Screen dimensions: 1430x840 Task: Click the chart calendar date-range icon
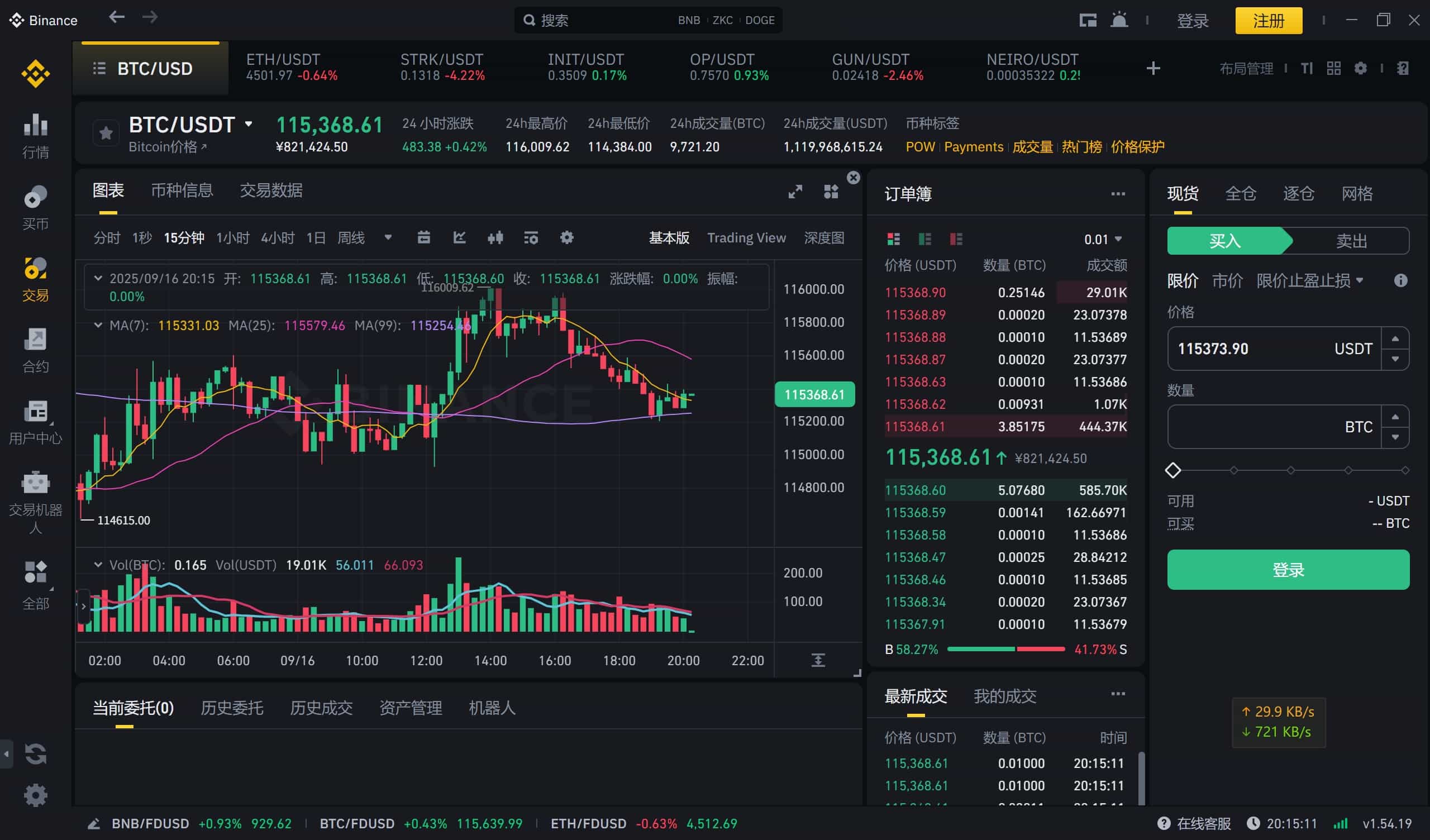coord(423,238)
